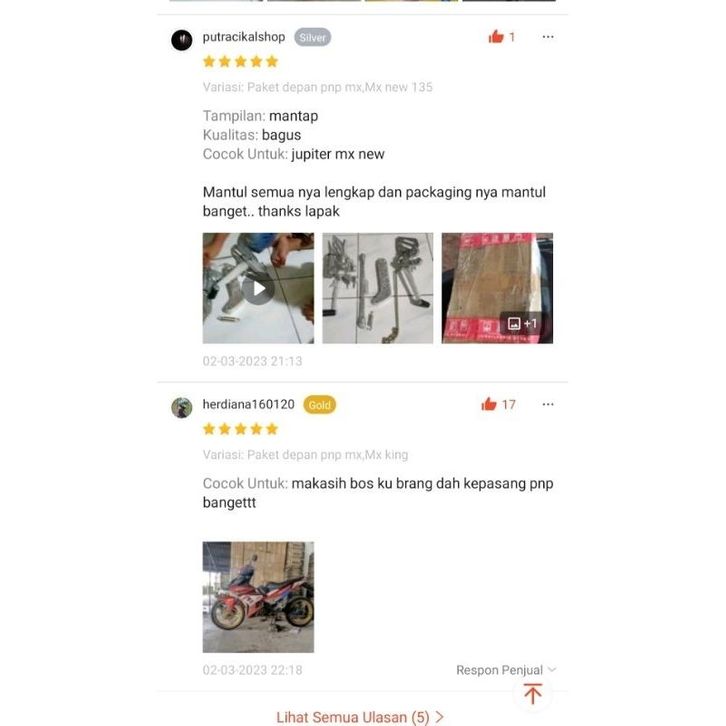Select the username putracikalshop

click(244, 37)
